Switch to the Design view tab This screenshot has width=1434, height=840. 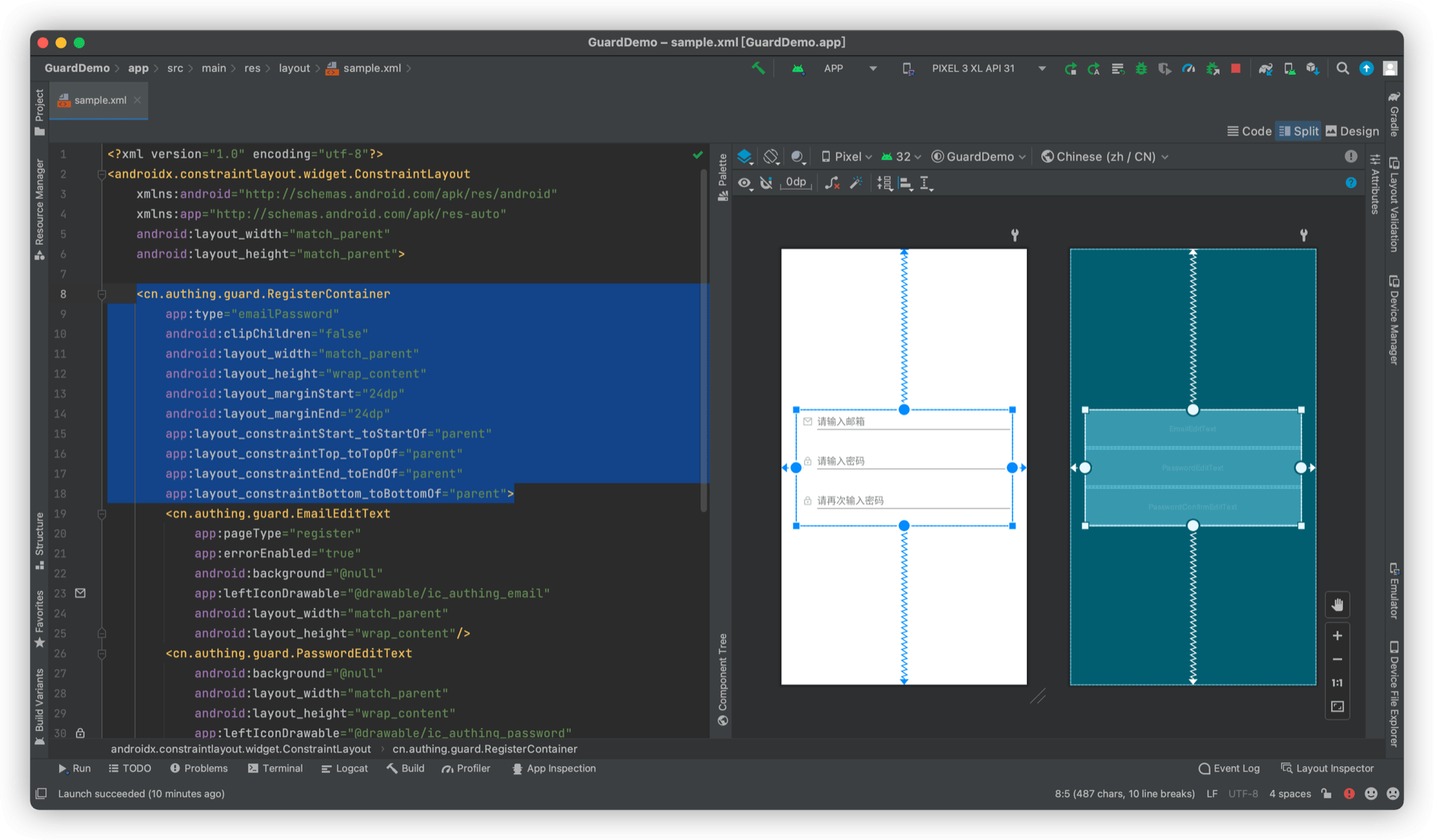coord(1353,131)
